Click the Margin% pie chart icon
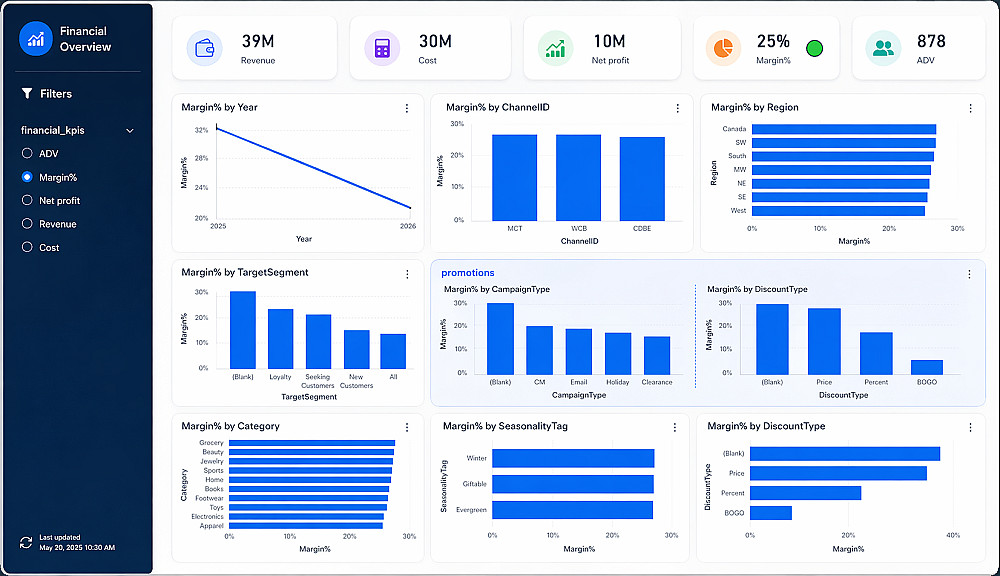The width and height of the screenshot is (1000, 576). [x=723, y=48]
